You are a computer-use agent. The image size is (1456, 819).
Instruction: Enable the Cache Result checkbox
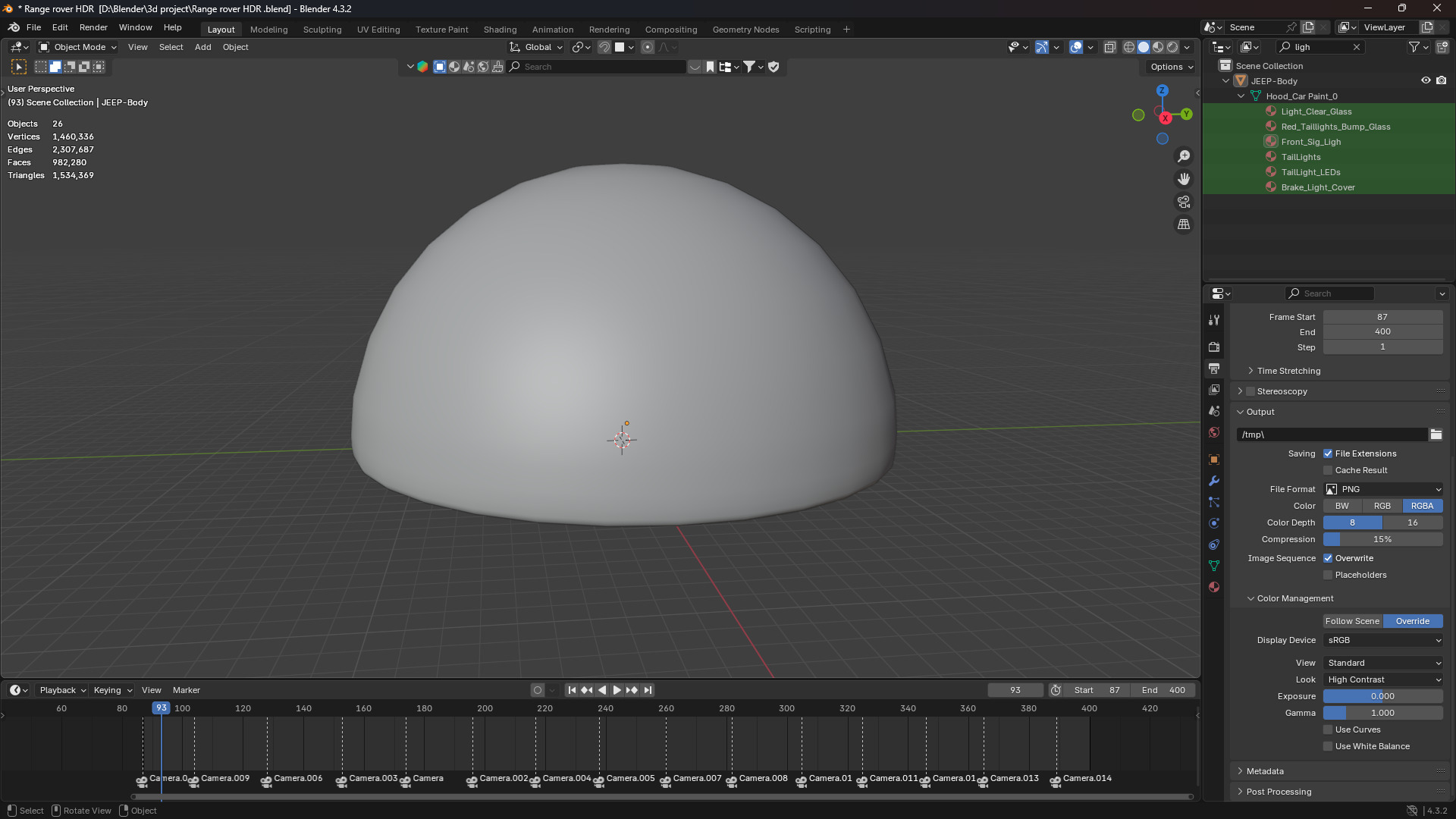click(x=1328, y=470)
